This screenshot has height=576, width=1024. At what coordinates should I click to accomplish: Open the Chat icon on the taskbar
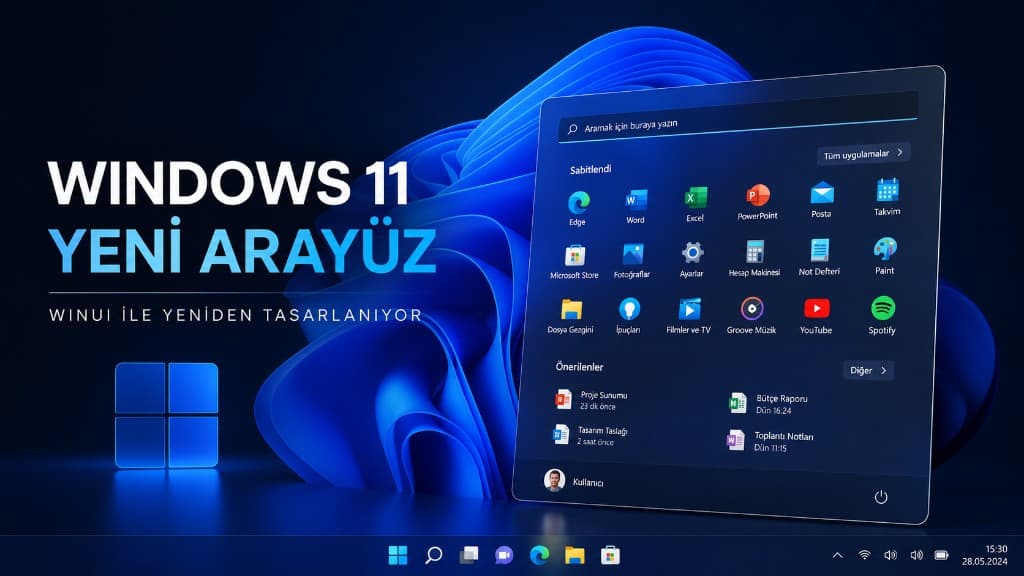[x=504, y=555]
